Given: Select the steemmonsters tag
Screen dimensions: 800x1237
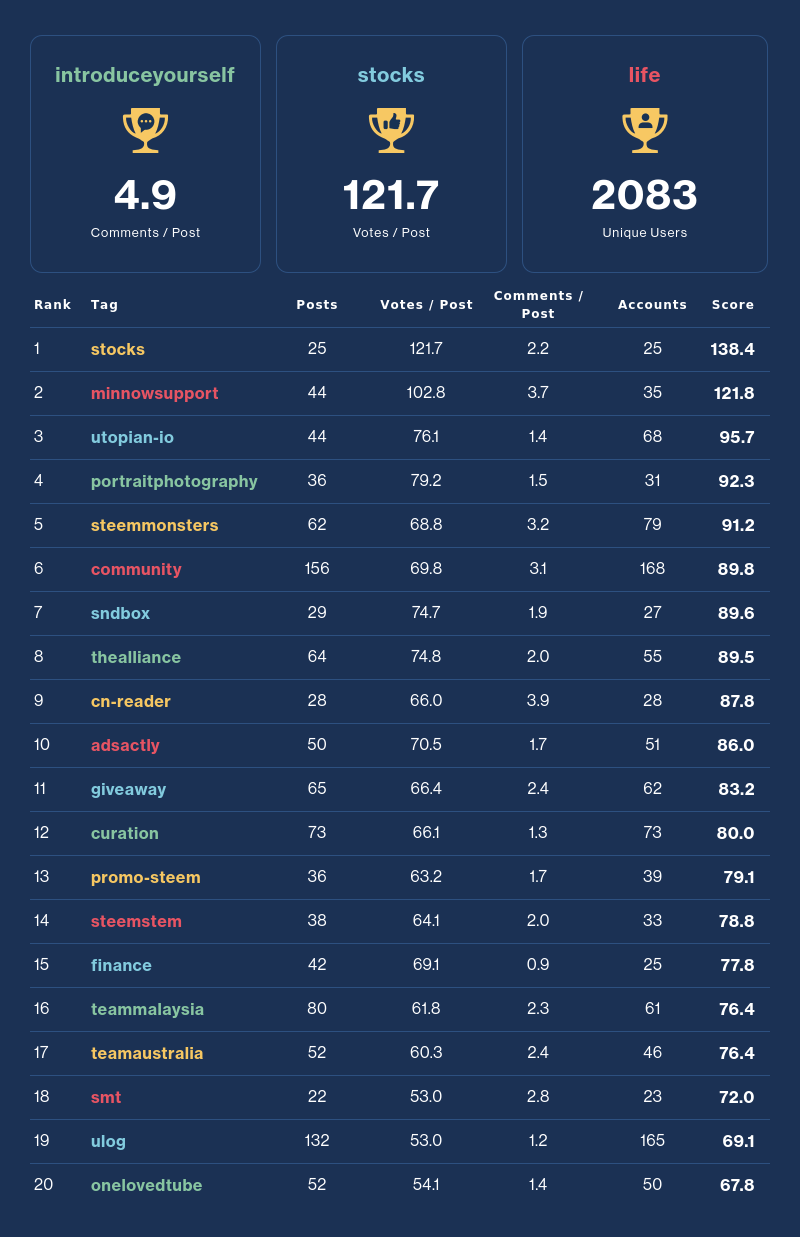Looking at the screenshot, I should coord(154,525).
